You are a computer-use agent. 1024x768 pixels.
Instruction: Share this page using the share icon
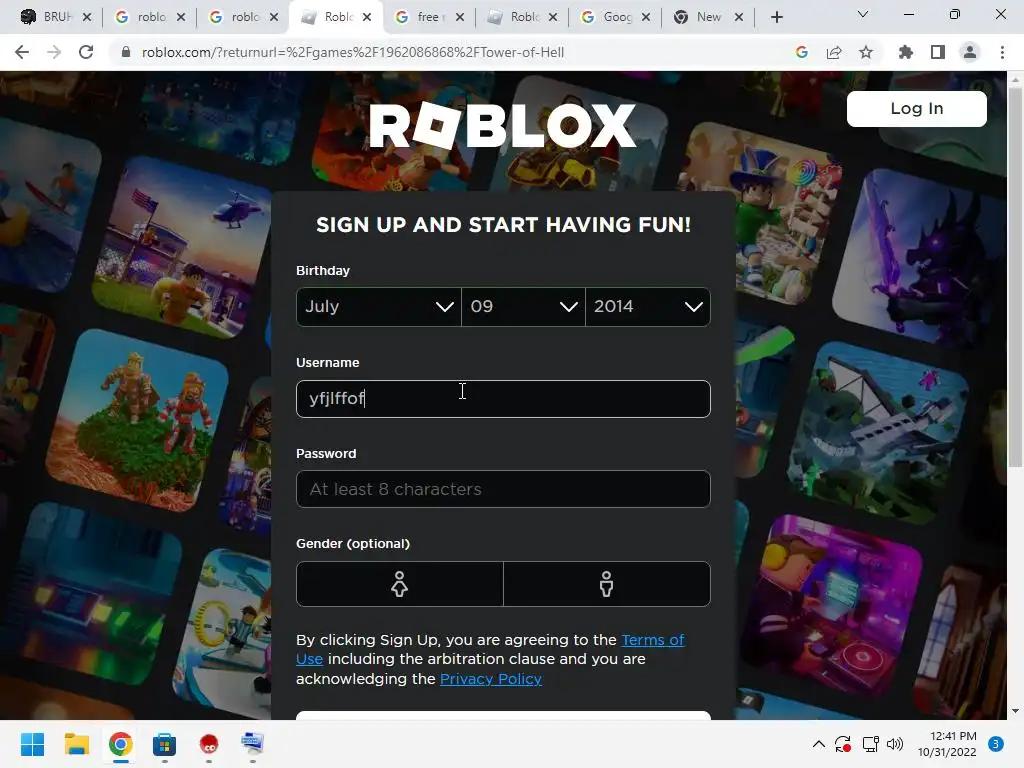[834, 52]
